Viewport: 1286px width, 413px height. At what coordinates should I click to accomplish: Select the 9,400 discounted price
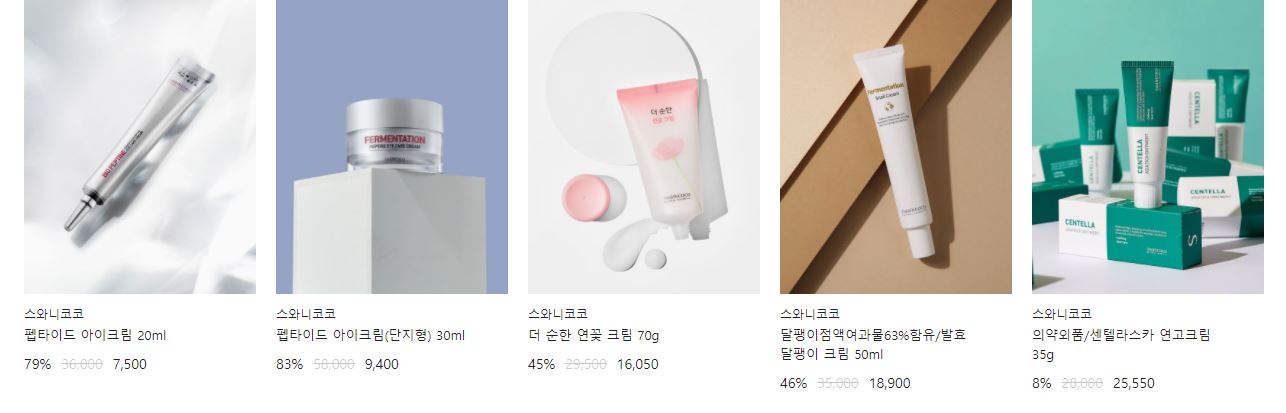coord(382,364)
